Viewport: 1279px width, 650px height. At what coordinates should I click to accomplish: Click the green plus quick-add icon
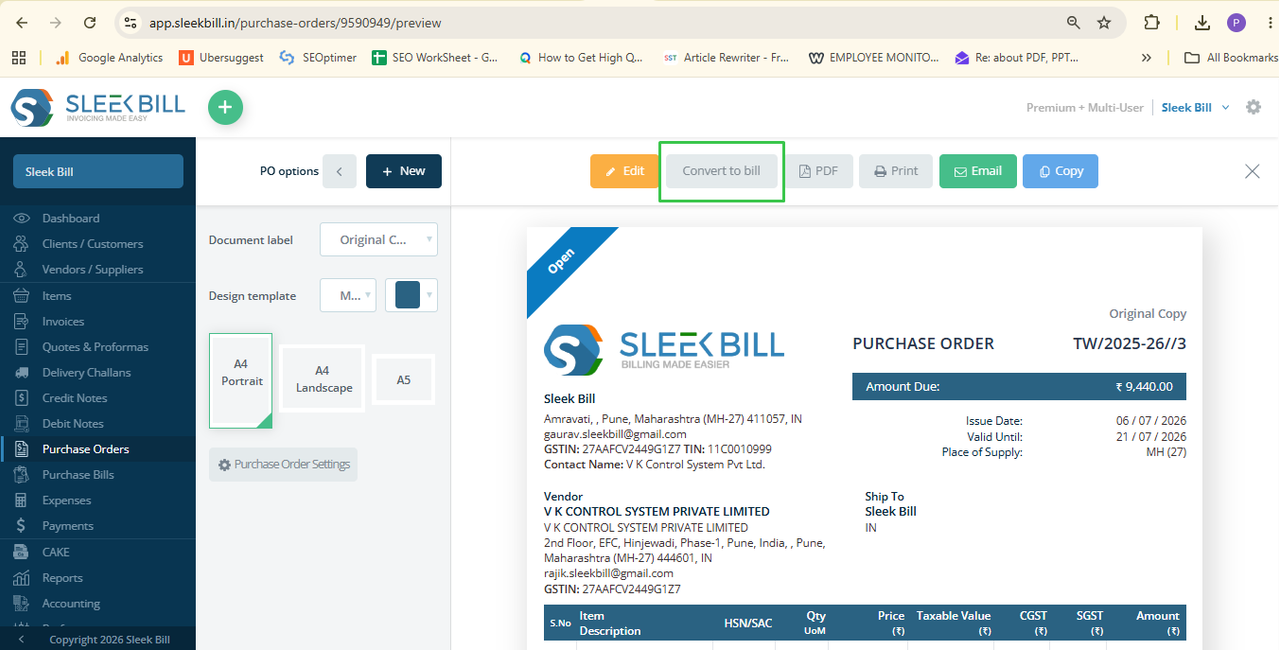click(225, 107)
